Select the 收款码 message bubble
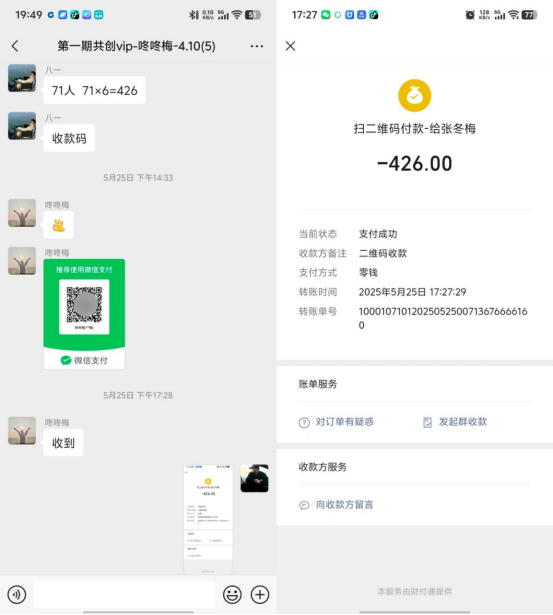This screenshot has height=615, width=553. coord(69,138)
